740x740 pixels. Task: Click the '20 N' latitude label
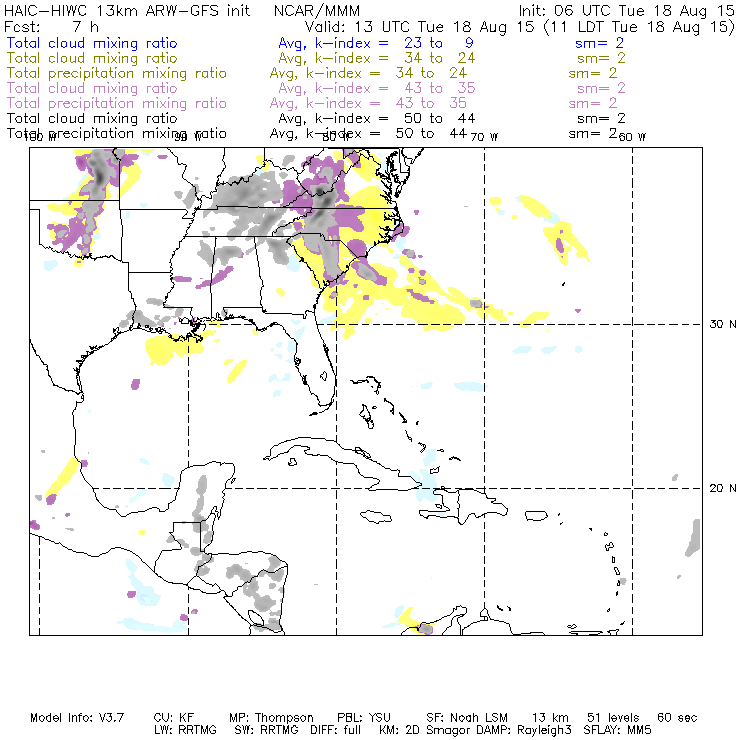coord(723,488)
